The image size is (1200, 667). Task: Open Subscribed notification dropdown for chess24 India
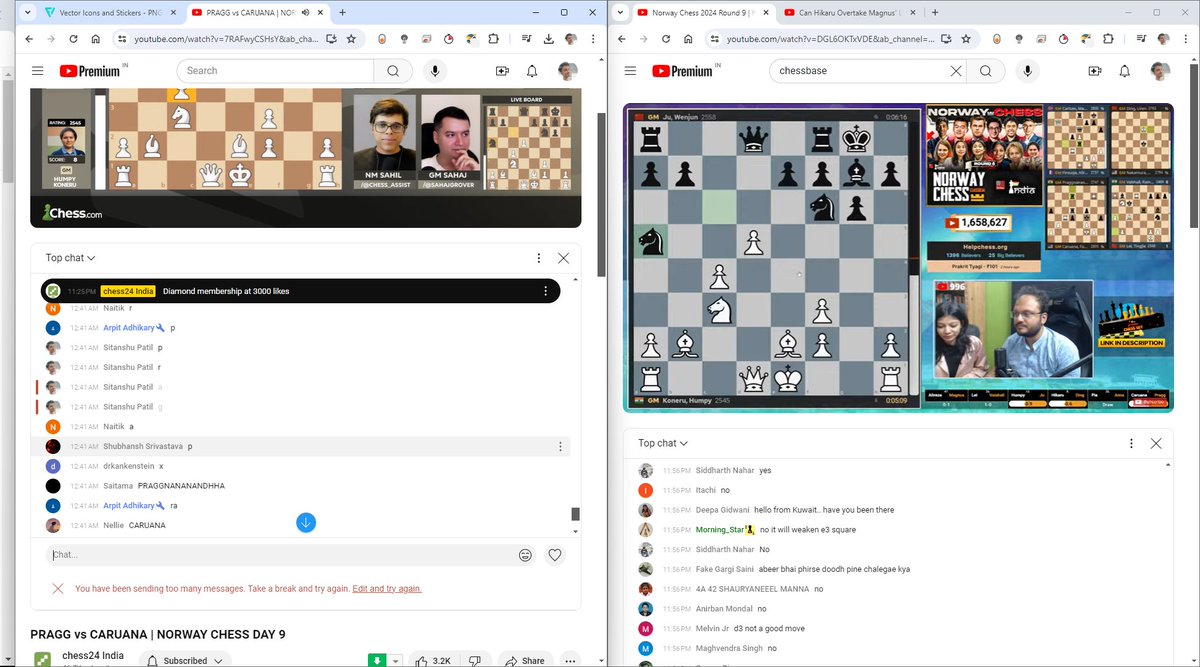coord(185,660)
